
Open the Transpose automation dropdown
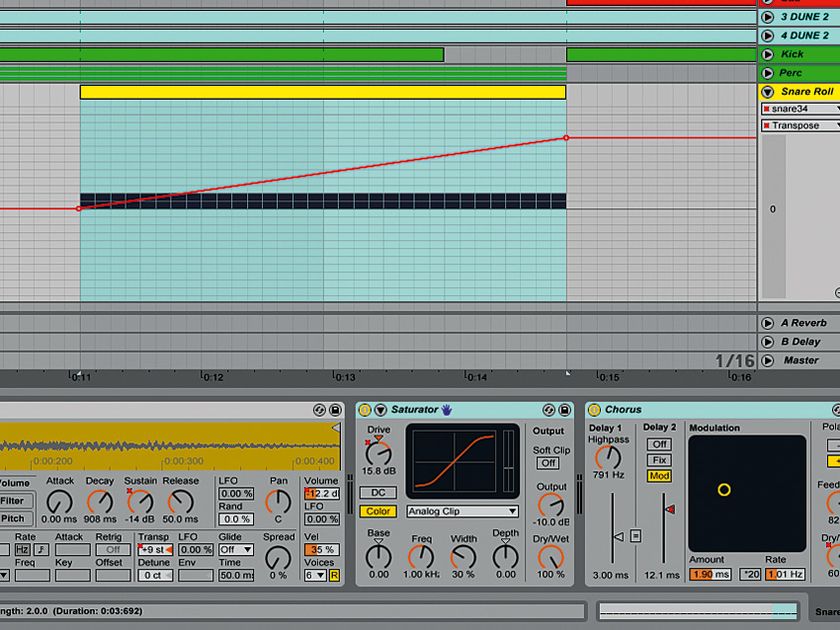pyautogui.click(x=835, y=125)
